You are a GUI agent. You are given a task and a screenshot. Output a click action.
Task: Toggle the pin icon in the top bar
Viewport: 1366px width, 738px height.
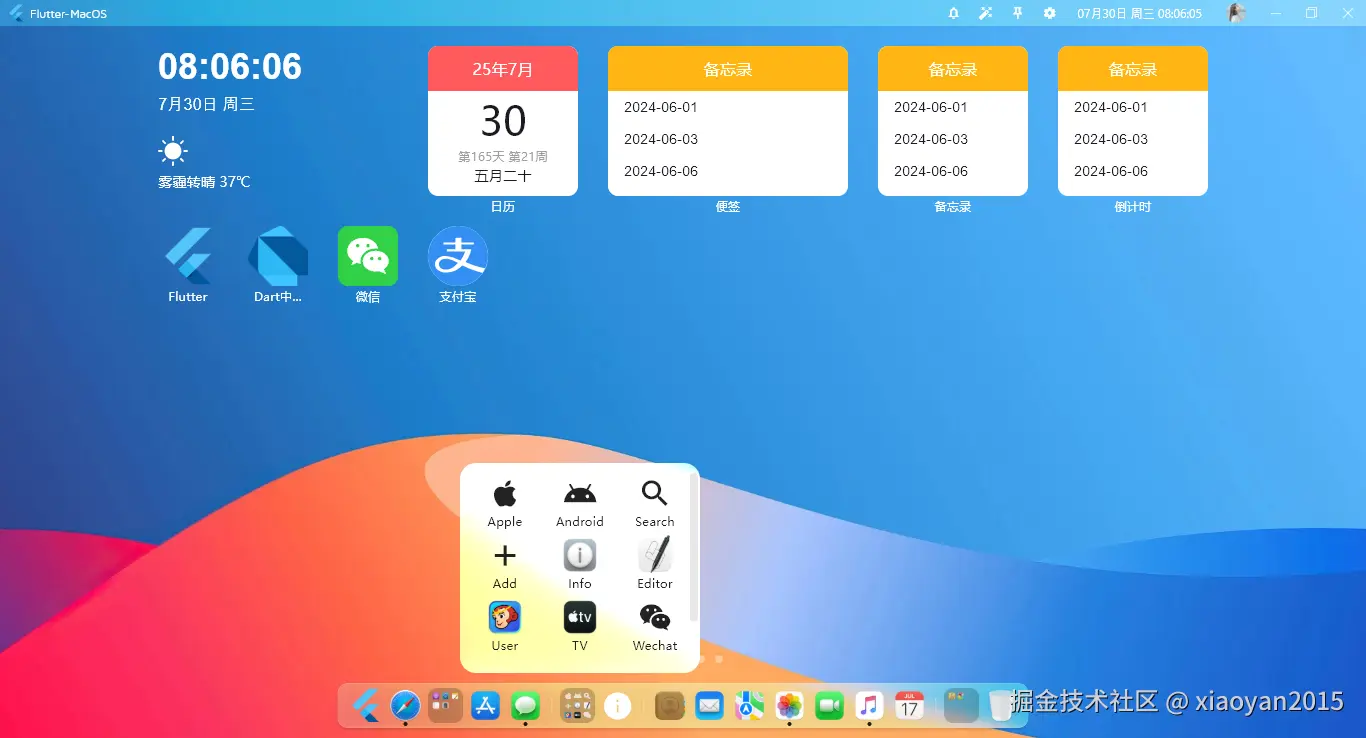pyautogui.click(x=1018, y=13)
